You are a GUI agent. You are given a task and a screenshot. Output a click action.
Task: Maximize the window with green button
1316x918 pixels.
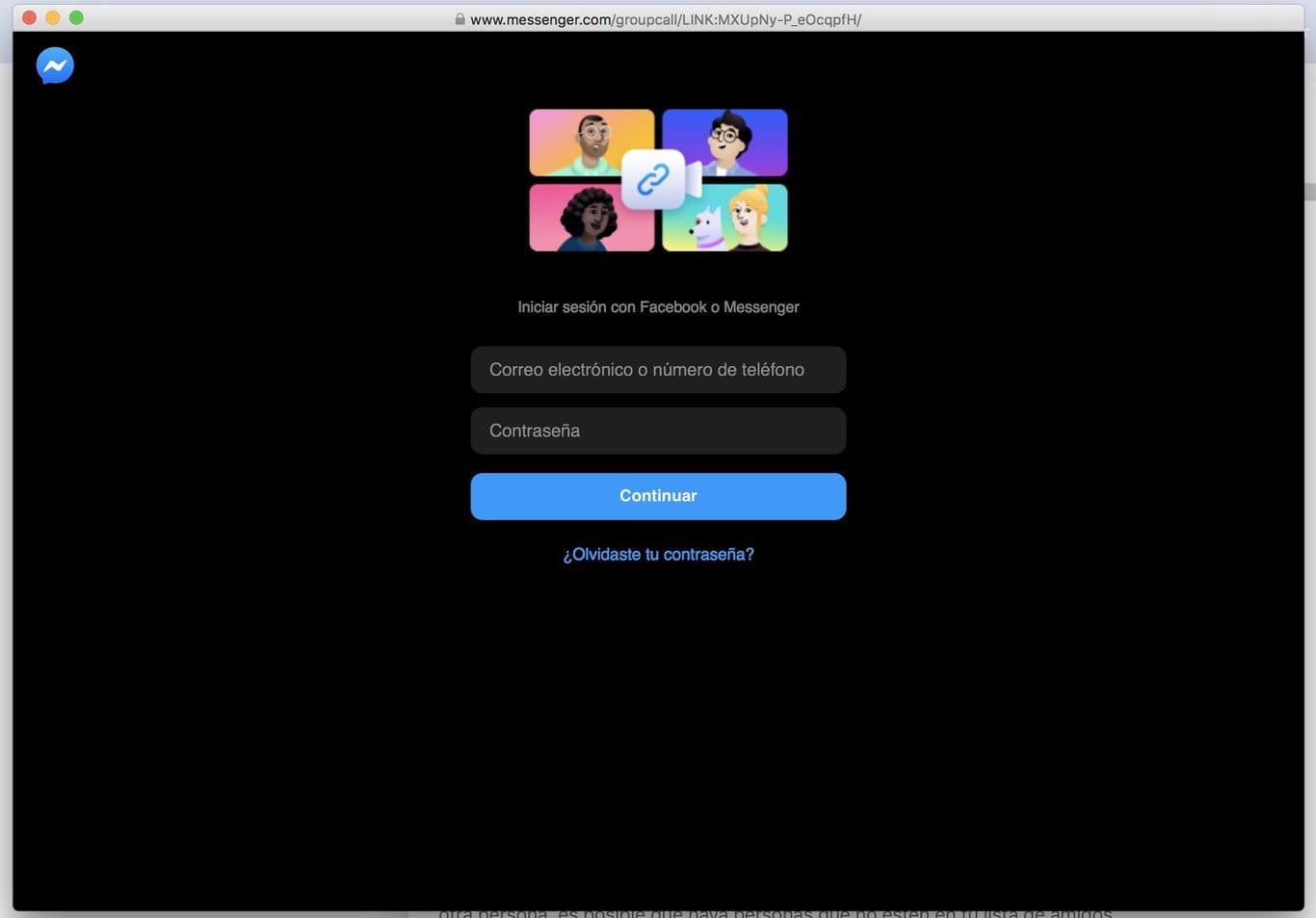click(x=76, y=17)
